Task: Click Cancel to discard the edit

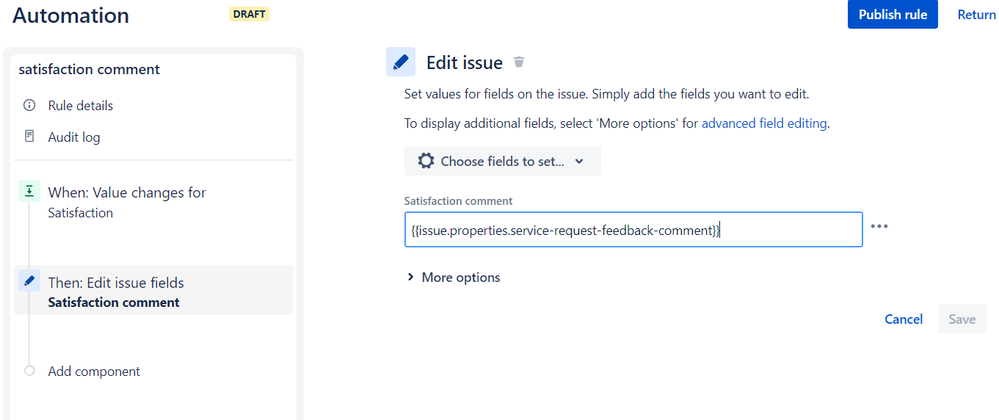Action: tap(903, 319)
